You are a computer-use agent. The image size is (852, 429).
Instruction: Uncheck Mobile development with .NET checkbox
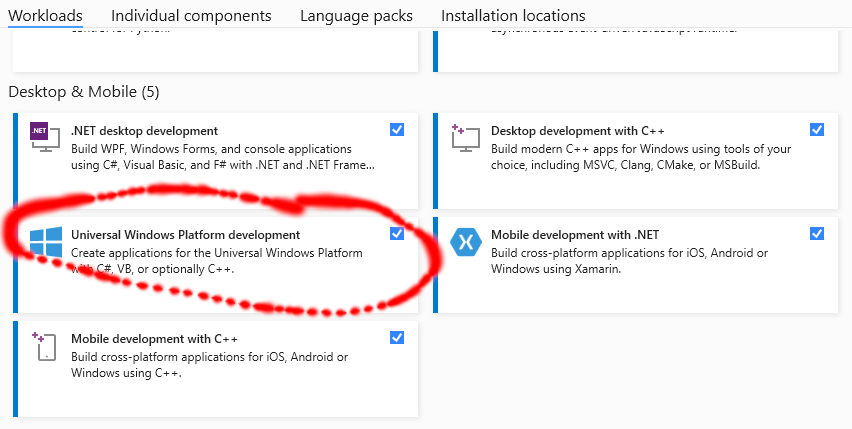[x=817, y=234]
